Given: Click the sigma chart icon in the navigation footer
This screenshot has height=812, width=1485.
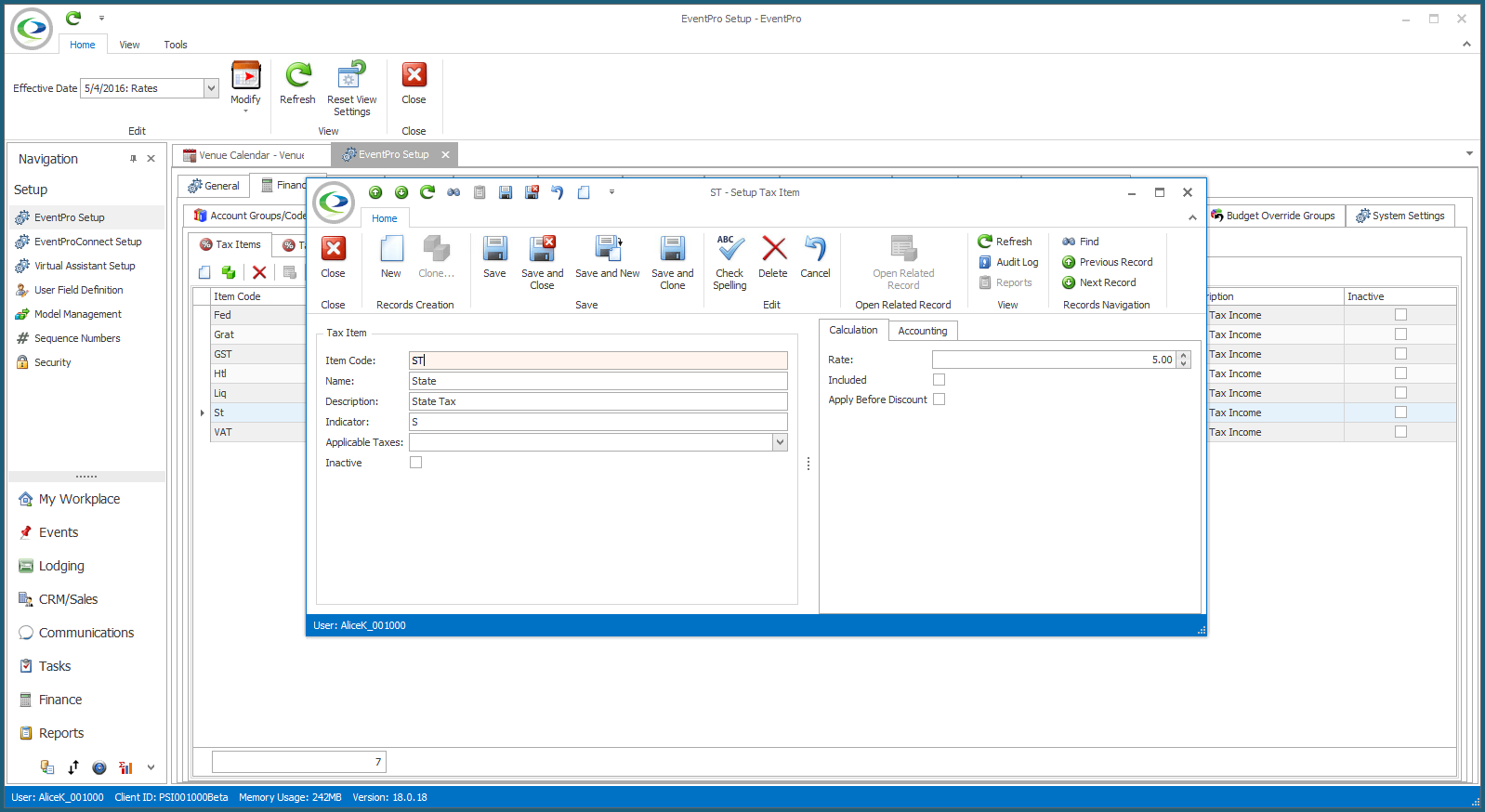Looking at the screenshot, I should point(125,767).
